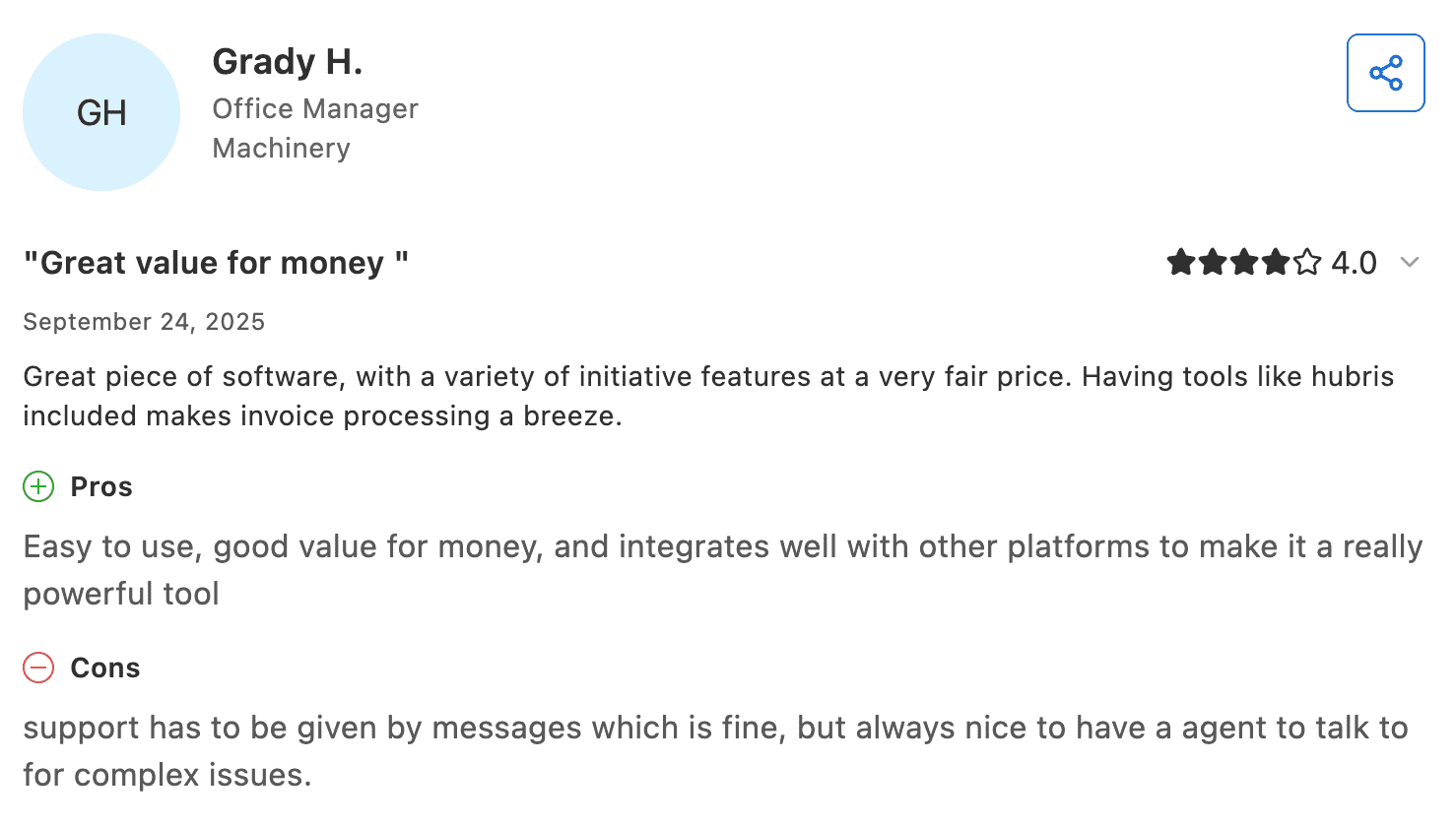Viewport: 1456px width, 827px height.
Task: Click the red minus Cons icon
Action: tap(38, 668)
